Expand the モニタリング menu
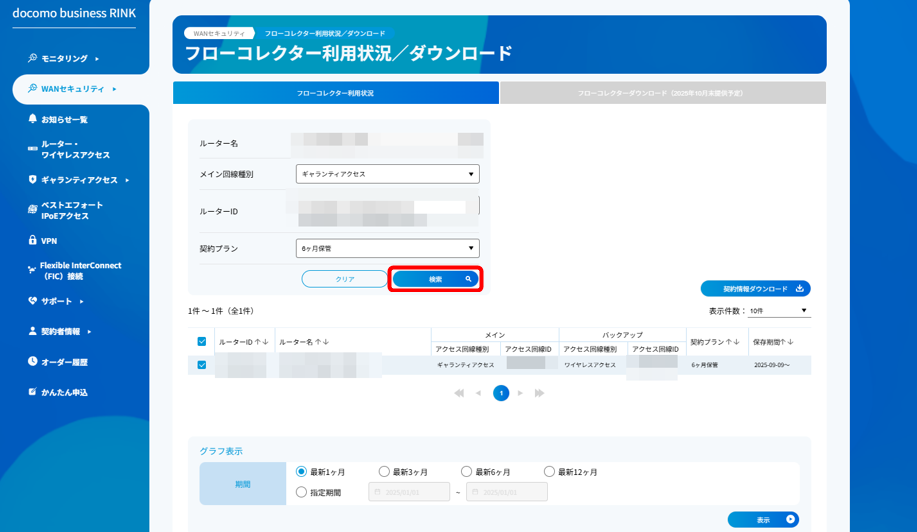This screenshot has width=917, height=532. click(96, 58)
